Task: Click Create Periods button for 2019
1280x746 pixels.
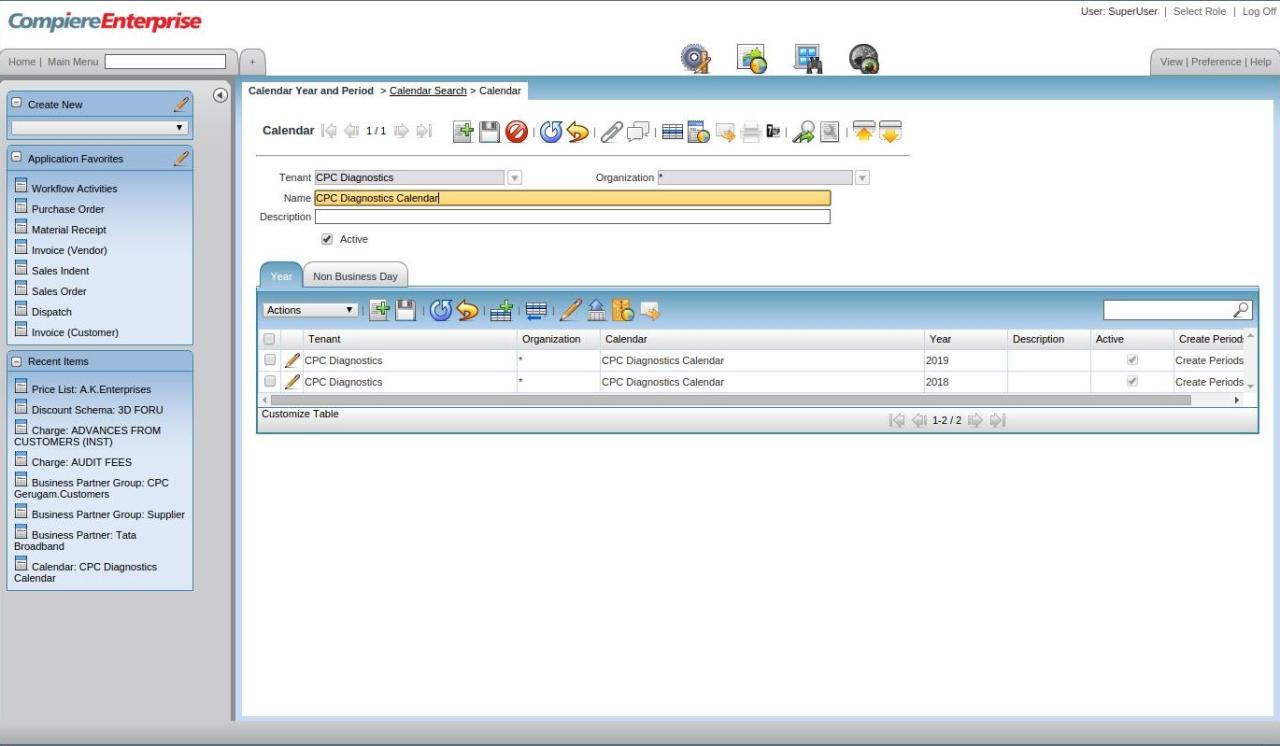Action: click(1209, 360)
